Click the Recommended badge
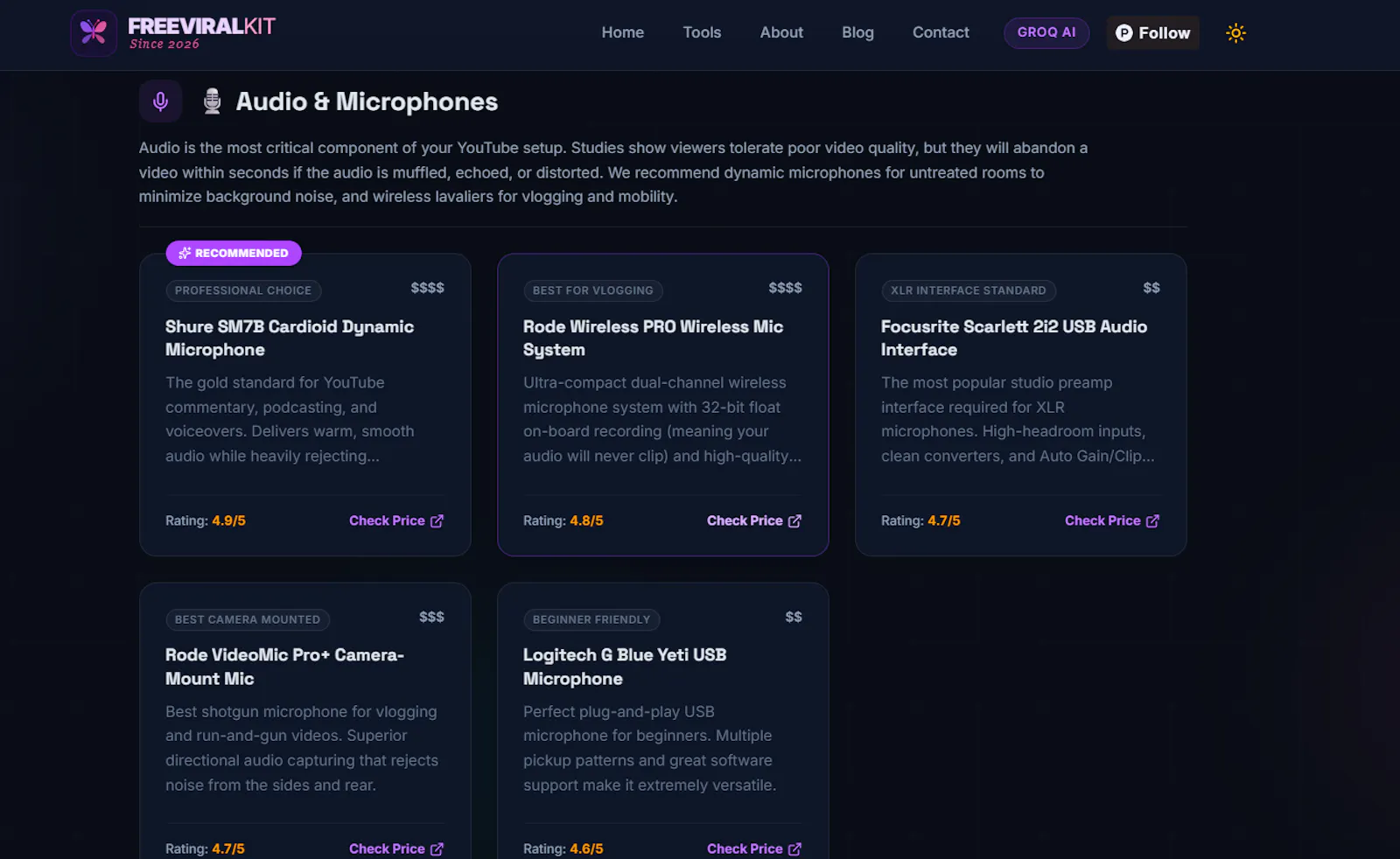 pos(234,254)
